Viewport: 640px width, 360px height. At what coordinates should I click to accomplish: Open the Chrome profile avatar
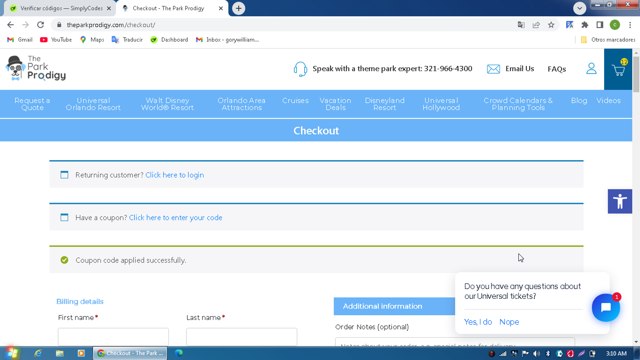point(615,25)
